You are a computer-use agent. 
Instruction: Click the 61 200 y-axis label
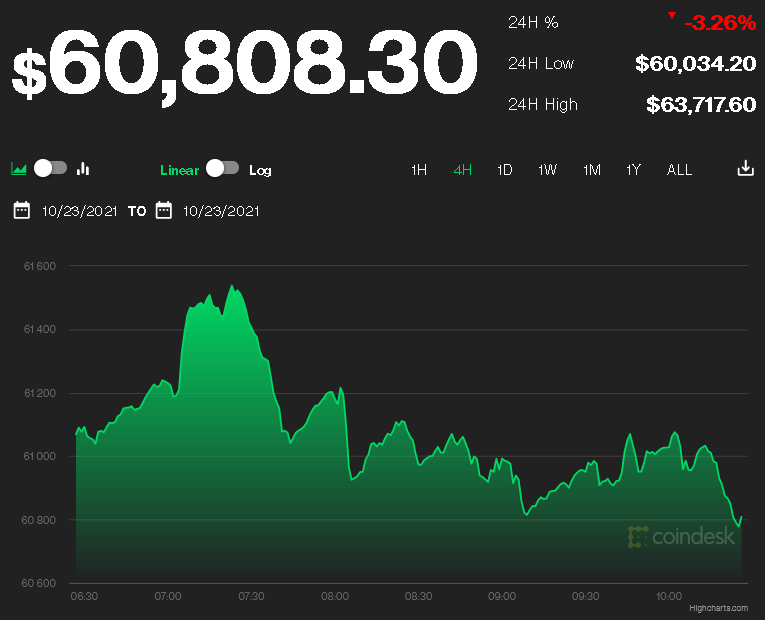click(x=40, y=393)
